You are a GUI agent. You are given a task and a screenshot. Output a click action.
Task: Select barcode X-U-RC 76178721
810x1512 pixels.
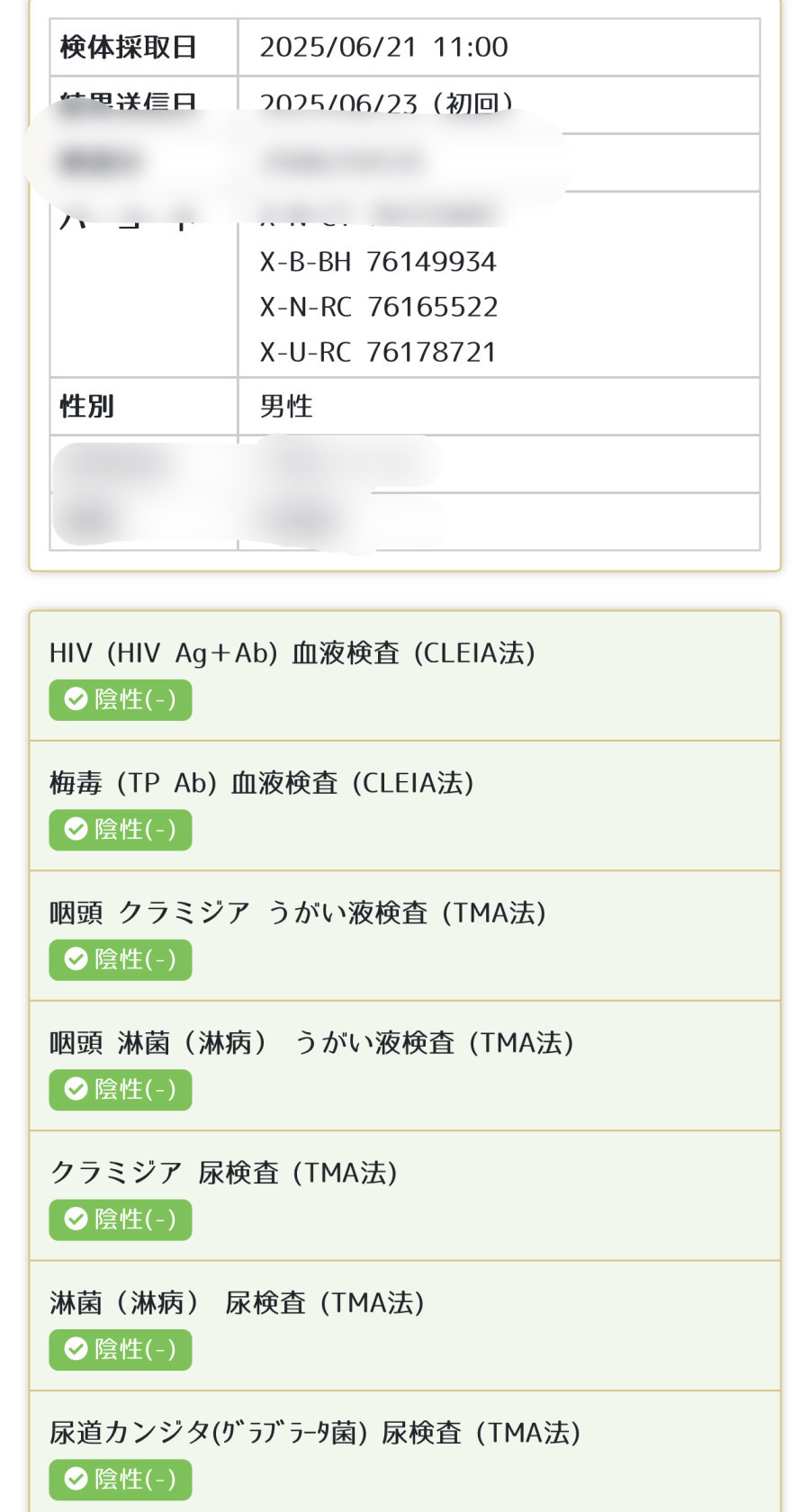378,352
